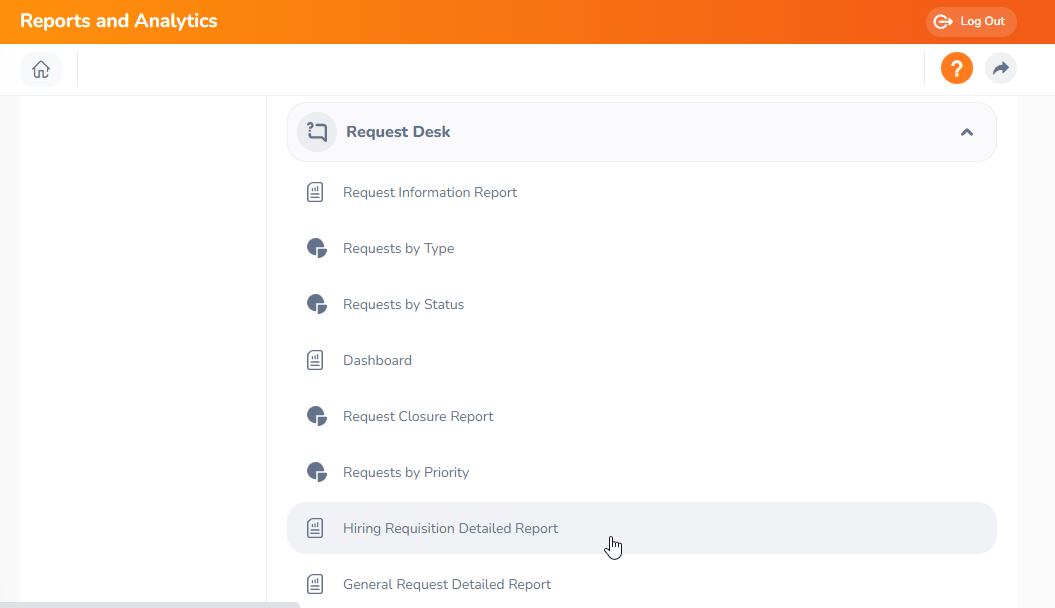Screen dimensions: 1055x608
Task: Open the Requests by Type report
Action: coord(398,249)
